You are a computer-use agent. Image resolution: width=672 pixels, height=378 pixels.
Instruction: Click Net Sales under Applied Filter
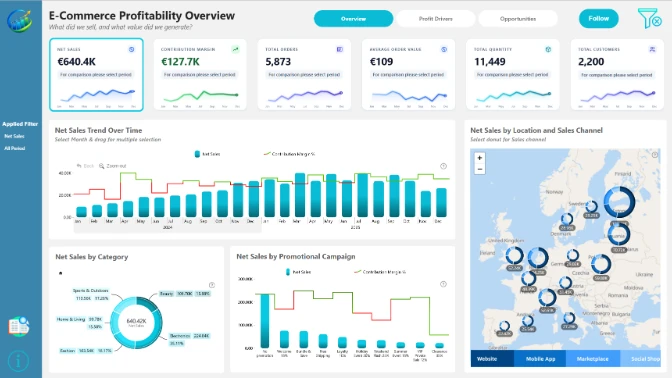point(14,136)
